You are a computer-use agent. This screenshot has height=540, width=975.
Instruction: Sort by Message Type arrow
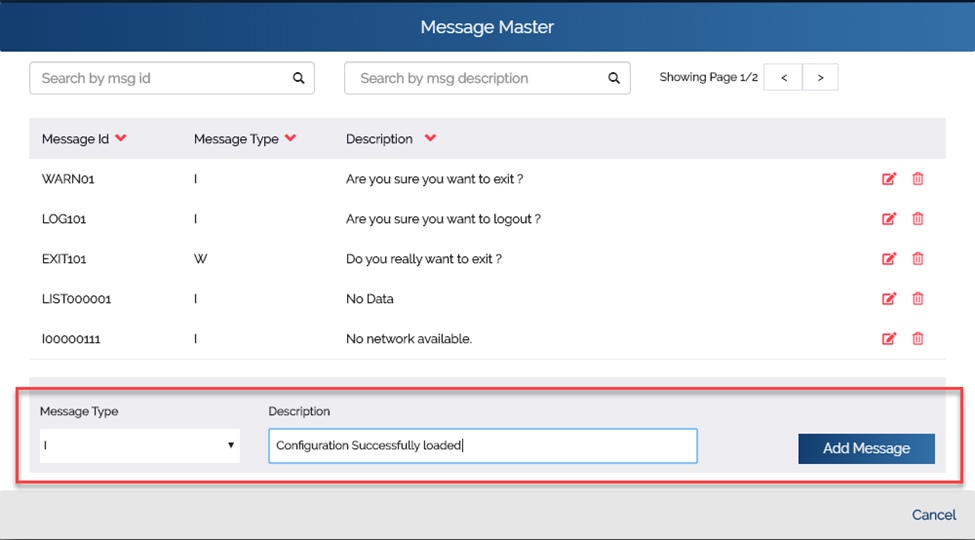290,138
